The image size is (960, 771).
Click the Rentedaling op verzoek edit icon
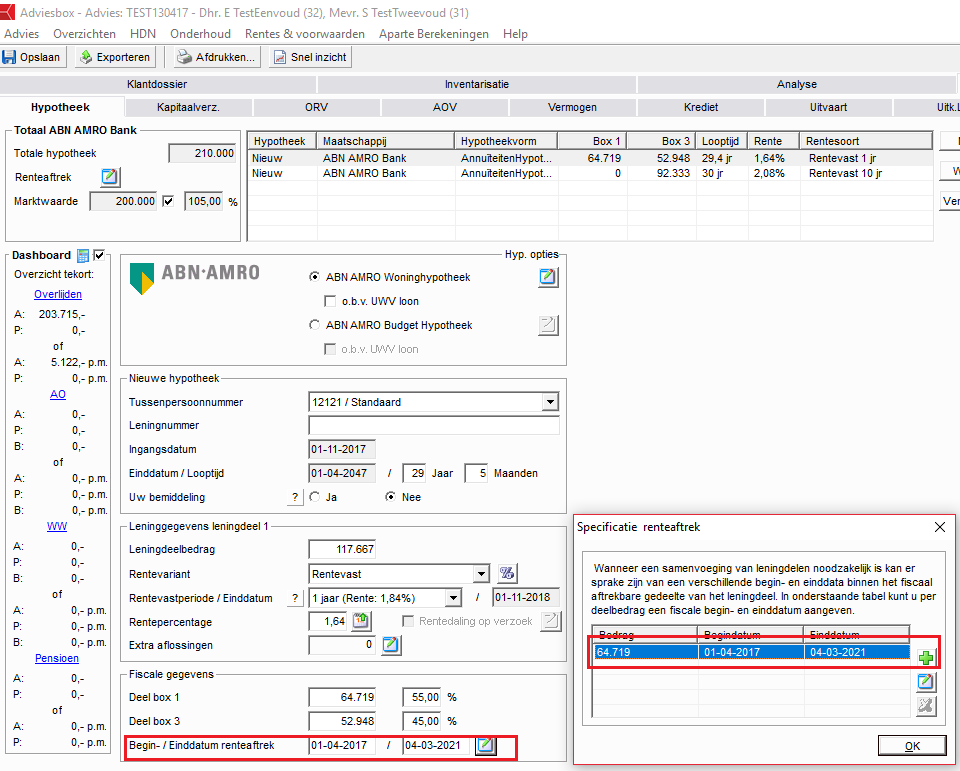(x=550, y=621)
